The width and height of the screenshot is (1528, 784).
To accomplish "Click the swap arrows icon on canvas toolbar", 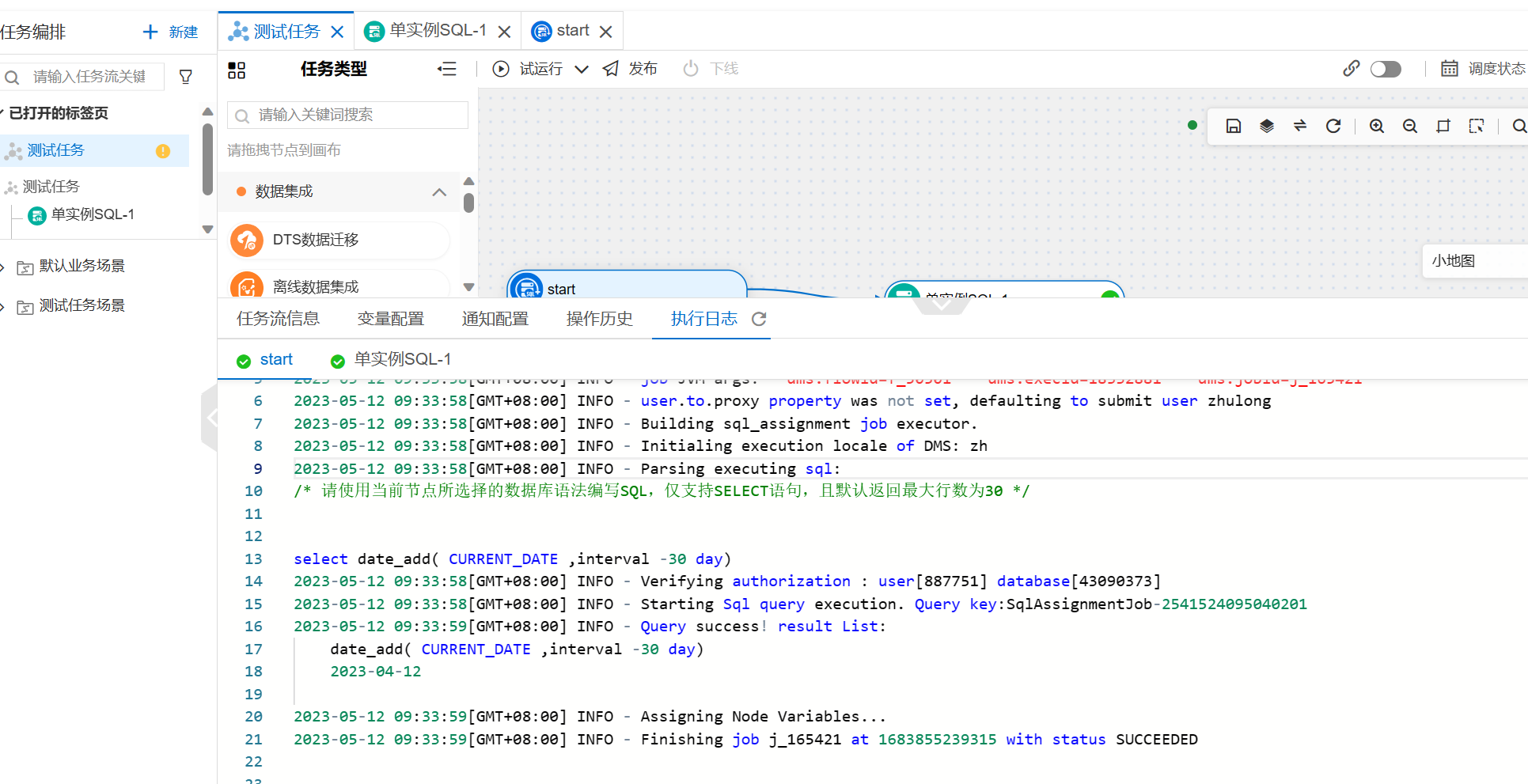I will 1300,126.
